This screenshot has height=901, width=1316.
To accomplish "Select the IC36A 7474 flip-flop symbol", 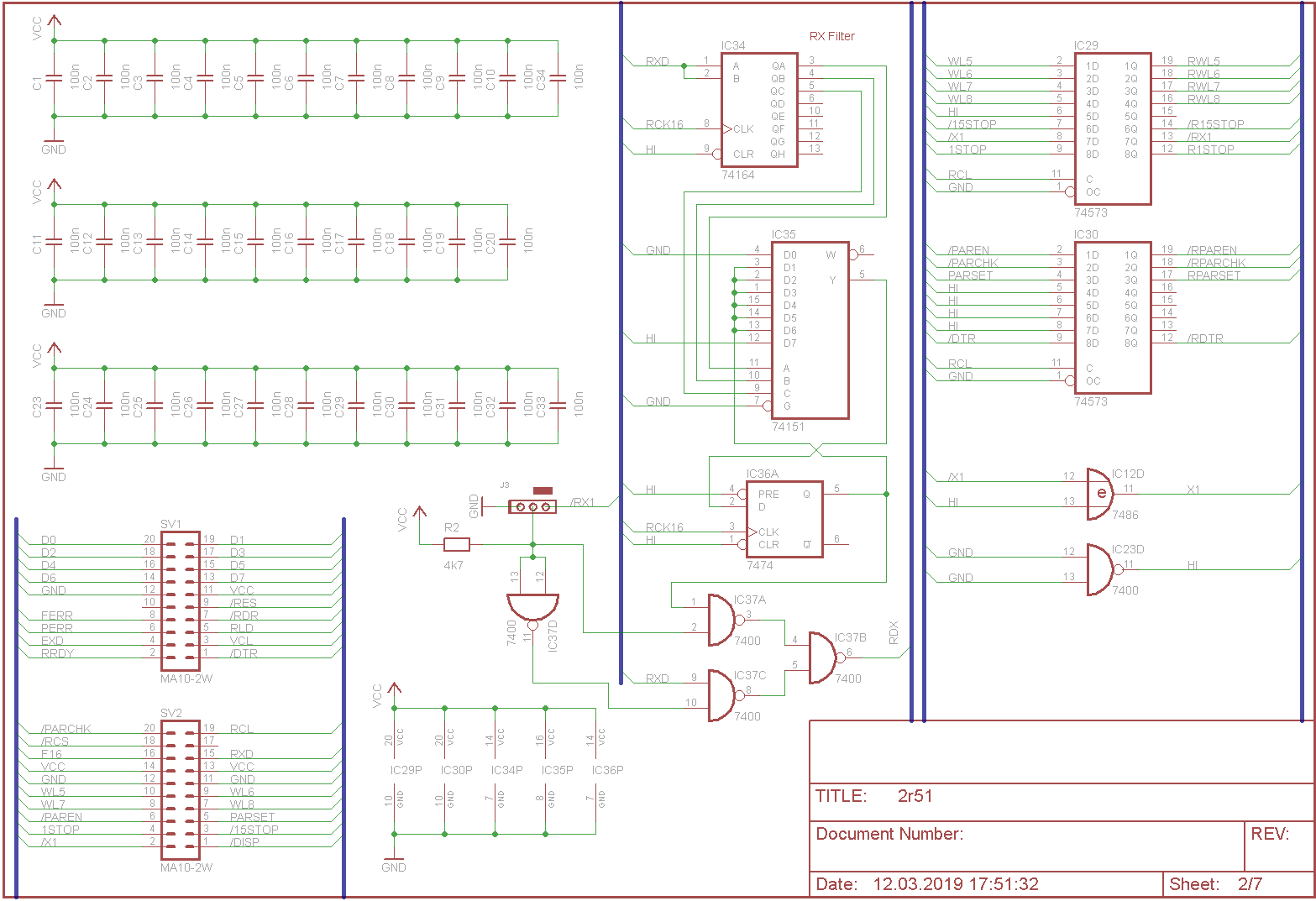I will tap(784, 519).
